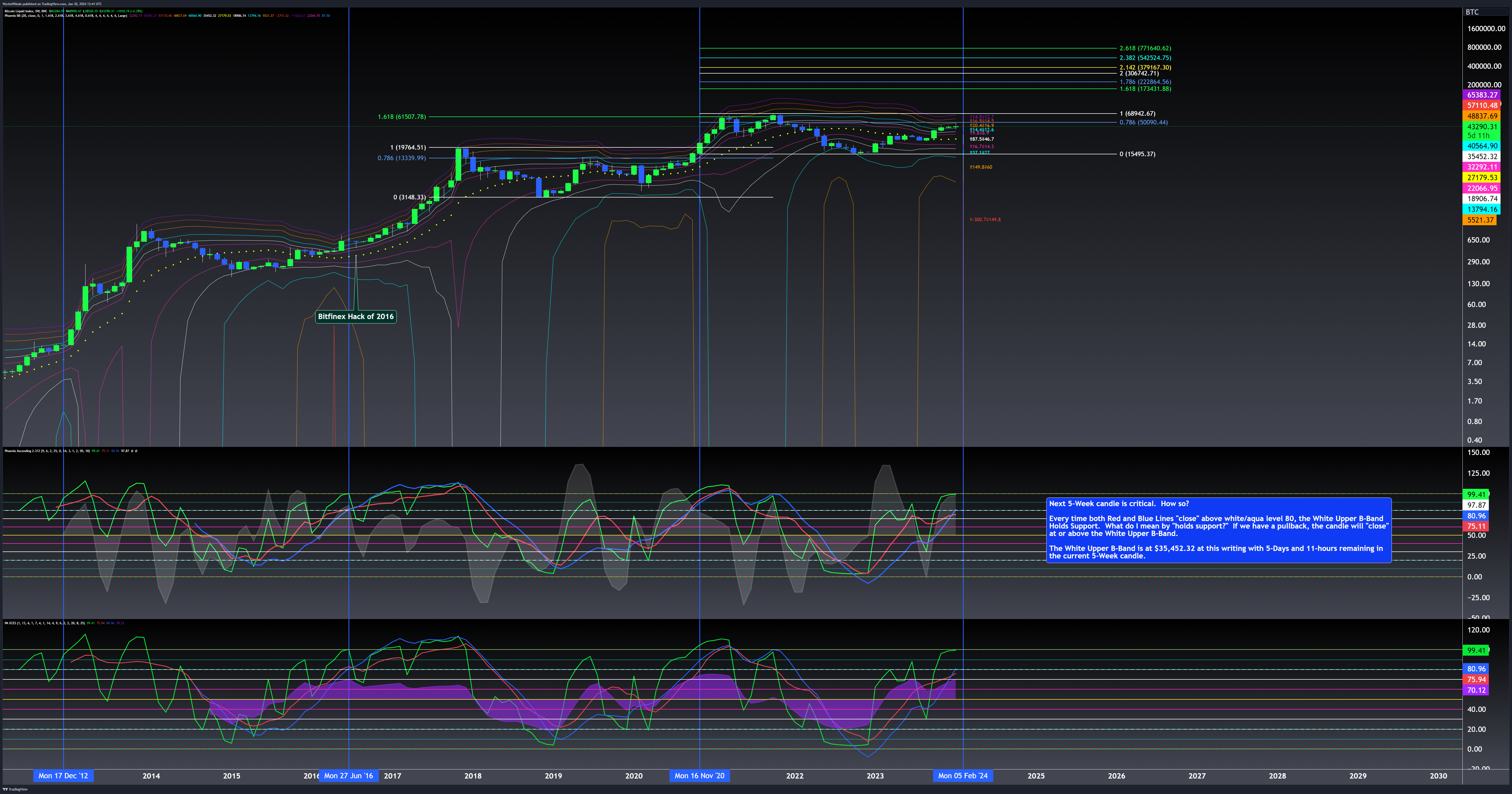Select the Bitfinex Hack of 2016 callout
Viewport: 1512px width, 794px height.
tap(356, 317)
